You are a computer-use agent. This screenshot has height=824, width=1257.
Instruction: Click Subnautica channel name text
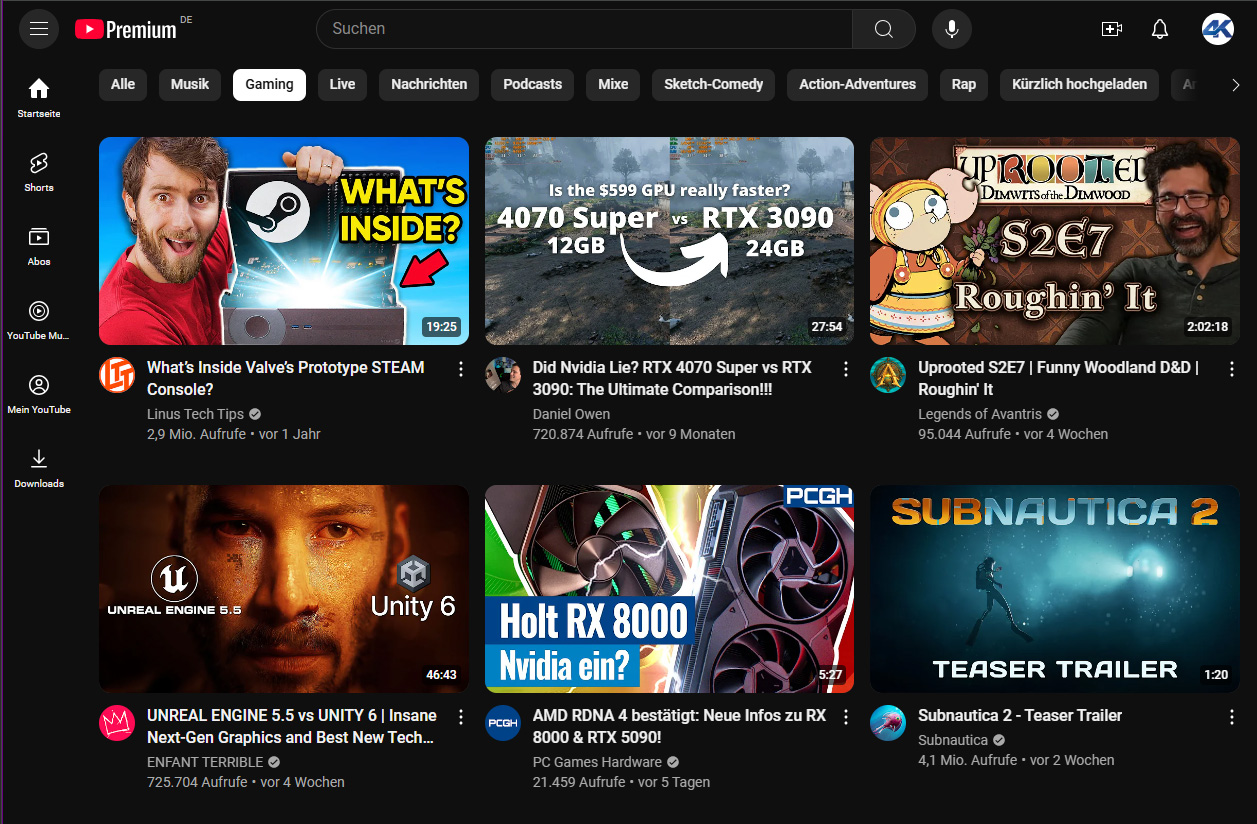pos(953,740)
